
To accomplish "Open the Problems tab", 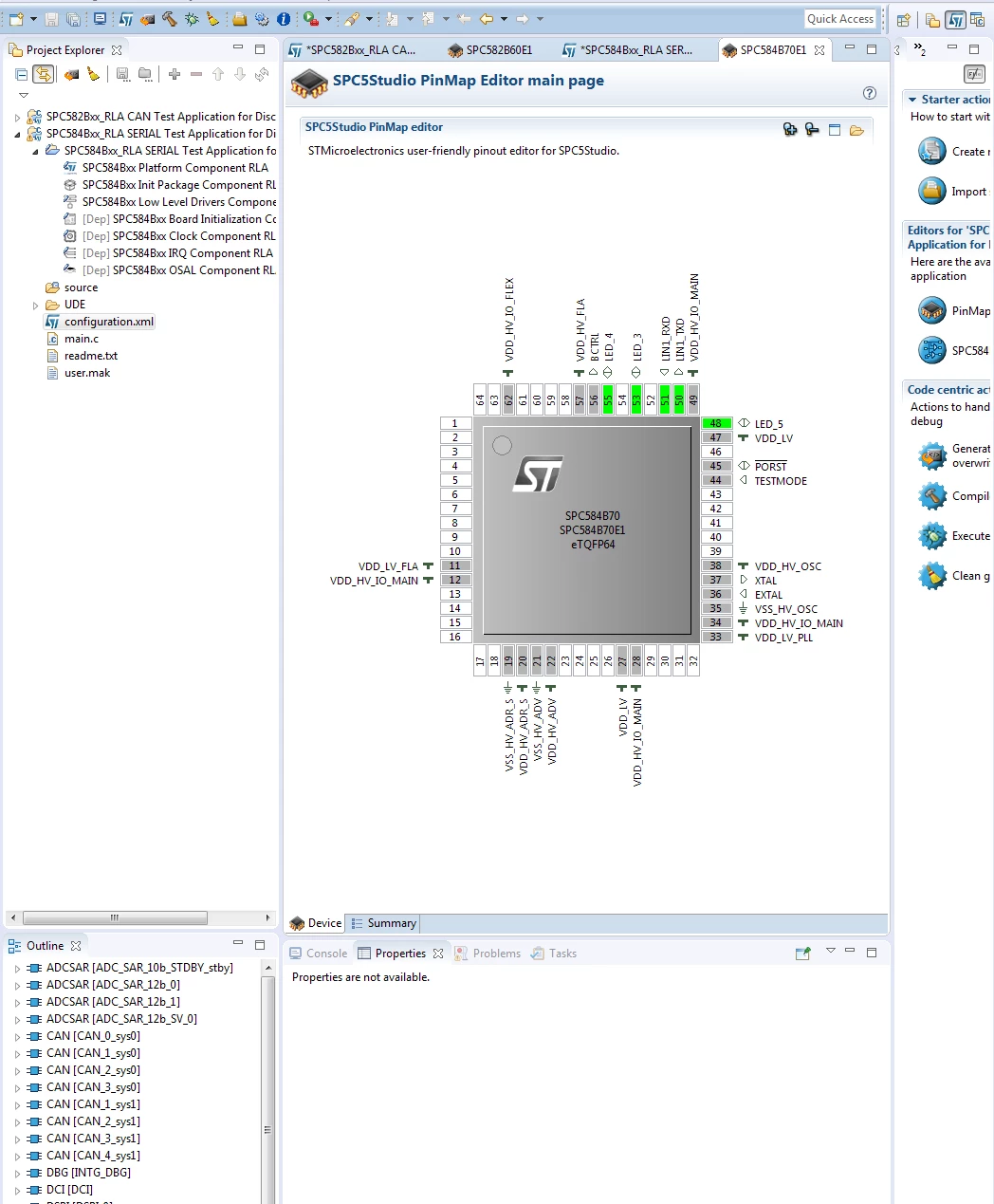I will coord(488,954).
